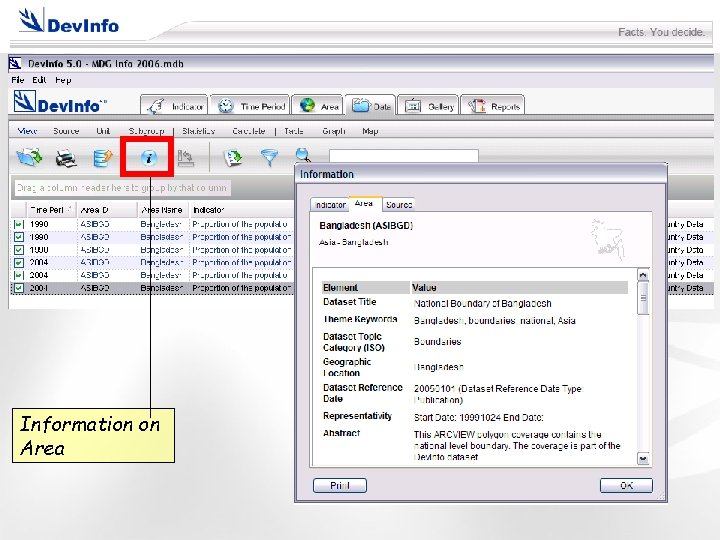The width and height of the screenshot is (720, 540).
Task: Click the green export sheet icon
Action: [x=233, y=158]
